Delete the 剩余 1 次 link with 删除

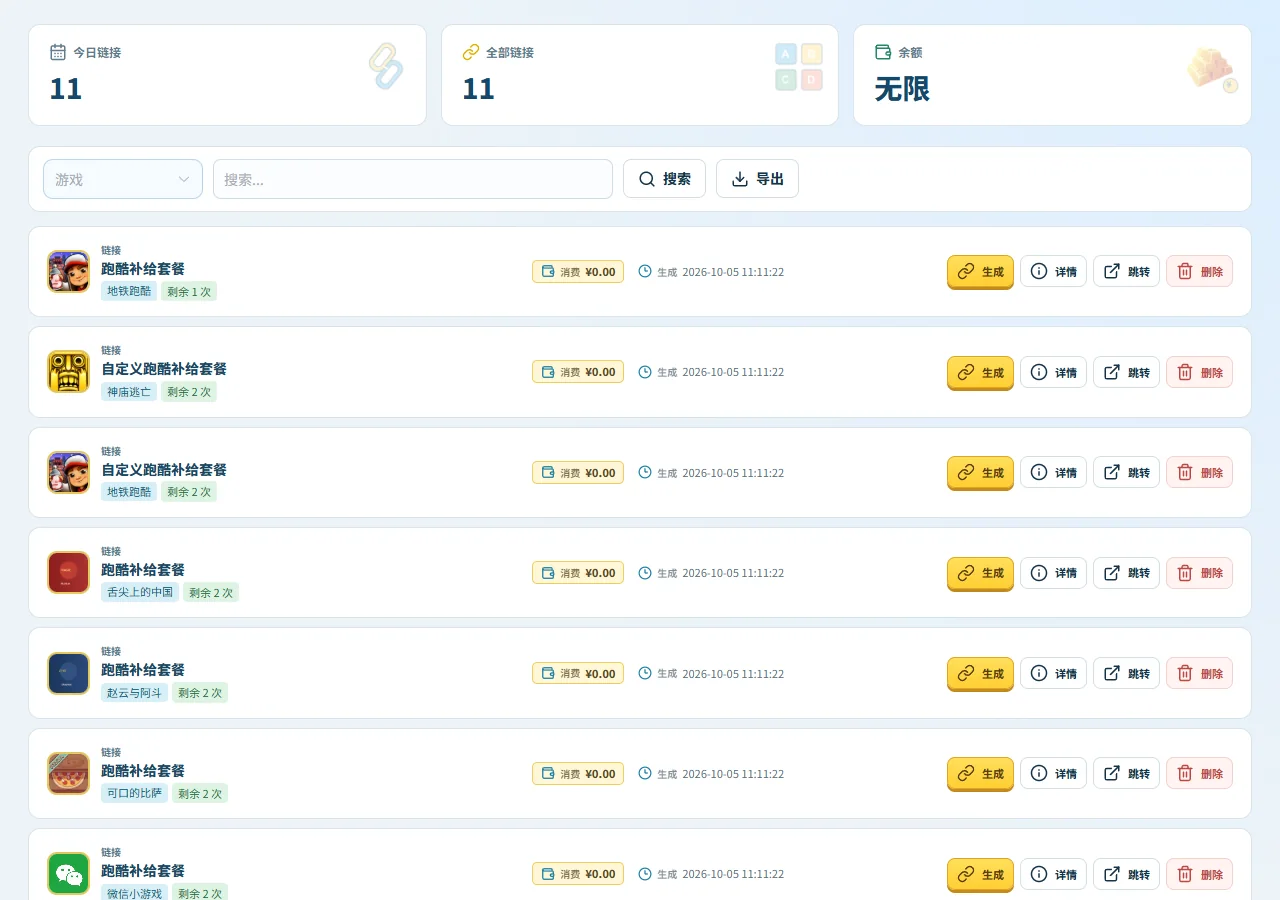point(1199,271)
